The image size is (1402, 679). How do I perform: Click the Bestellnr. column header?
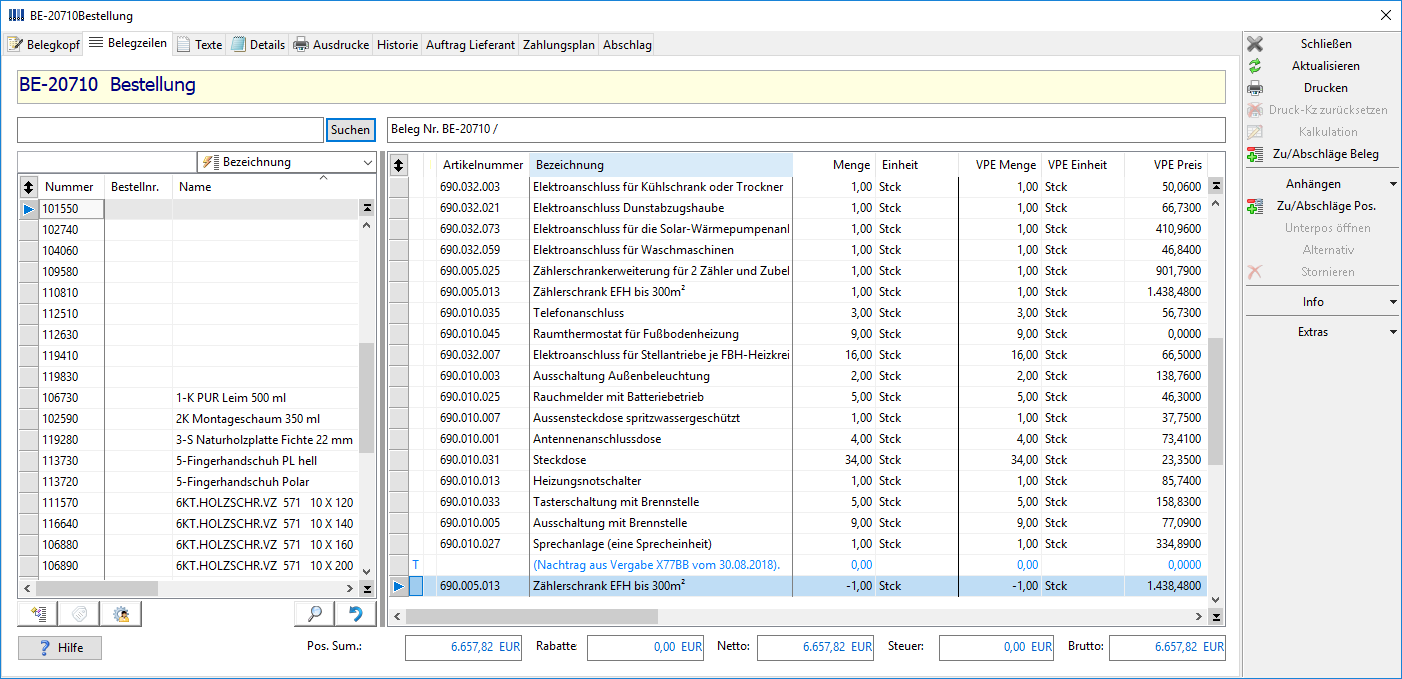(139, 186)
